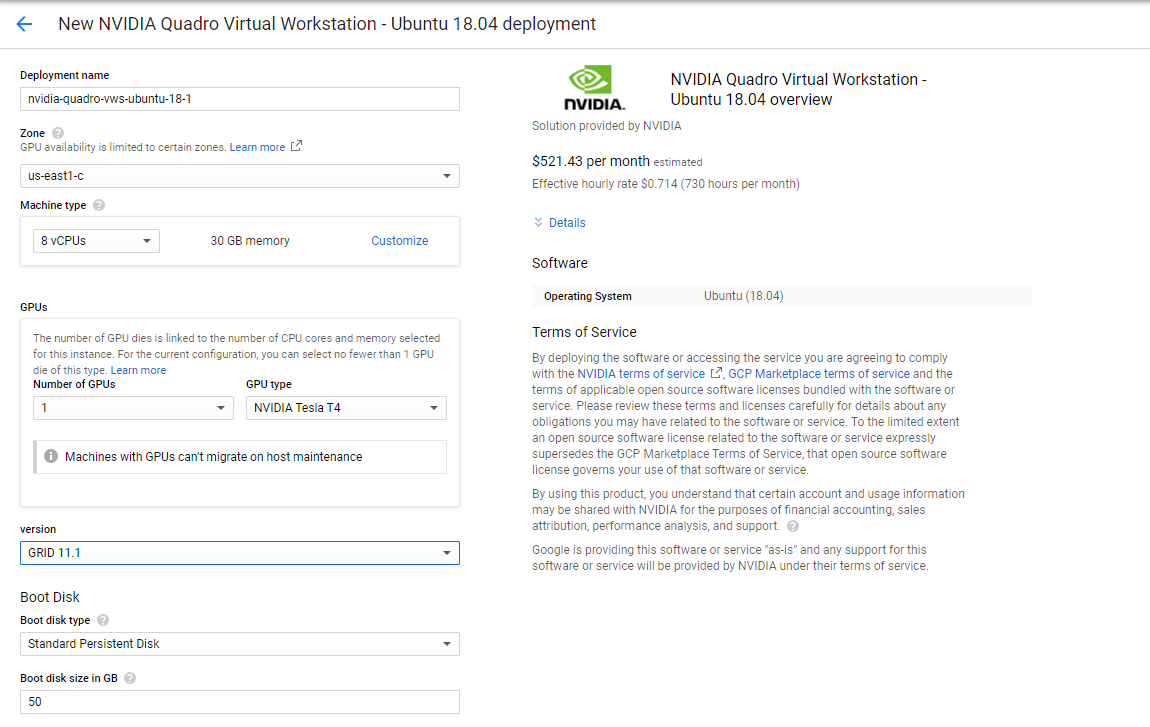
Task: Open the version dropdown showing GRID 11.1
Action: coord(240,553)
